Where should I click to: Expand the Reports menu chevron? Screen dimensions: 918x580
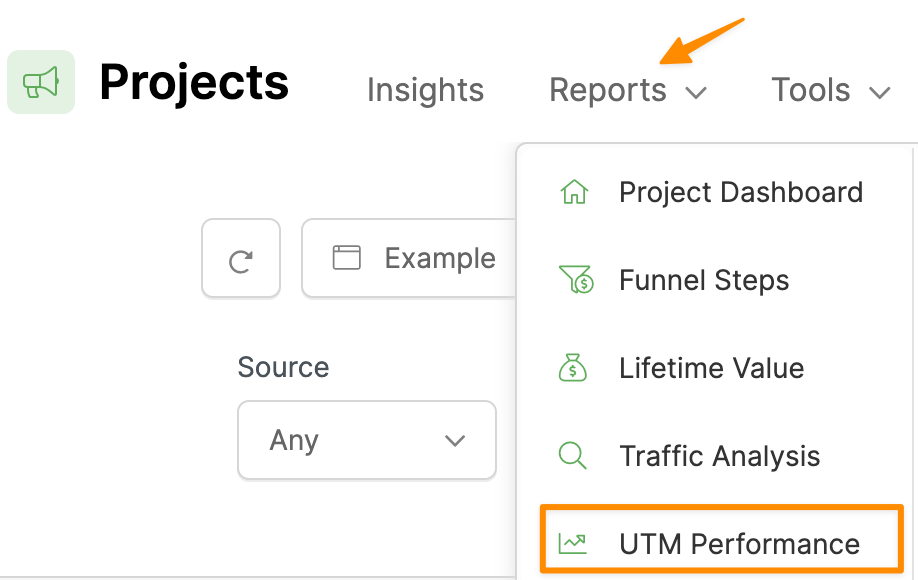pyautogui.click(x=696, y=93)
